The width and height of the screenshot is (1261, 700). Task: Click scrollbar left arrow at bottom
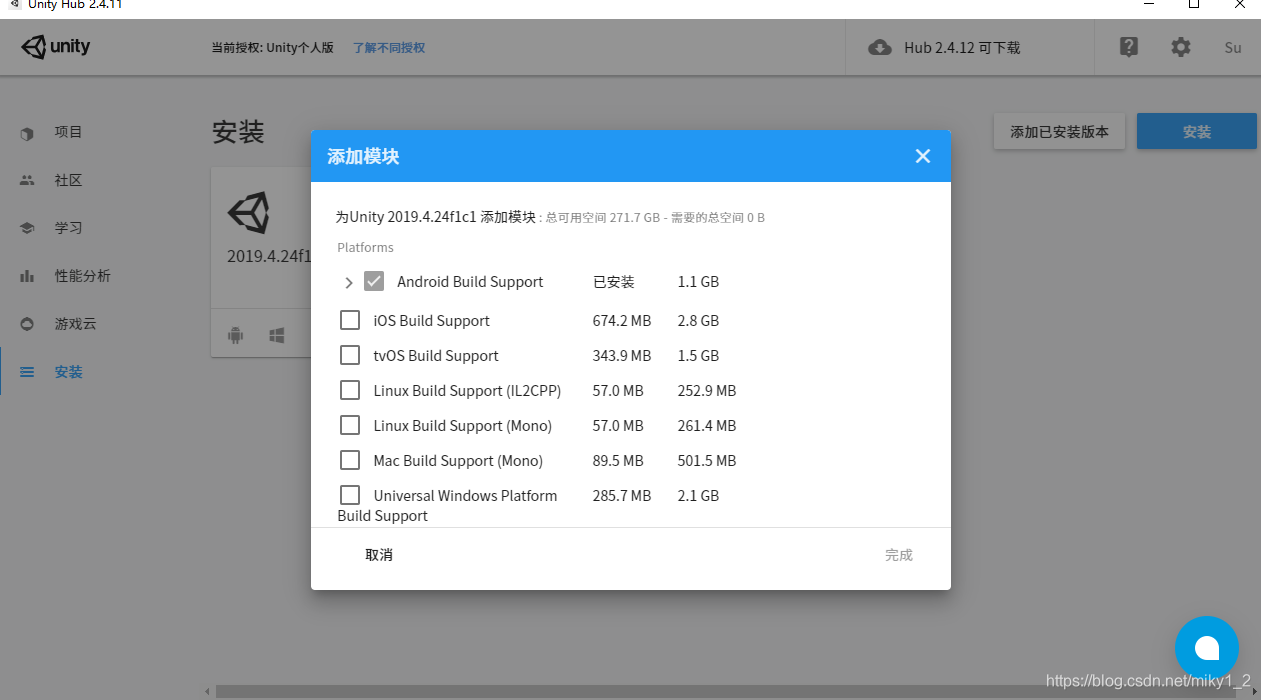[208, 691]
